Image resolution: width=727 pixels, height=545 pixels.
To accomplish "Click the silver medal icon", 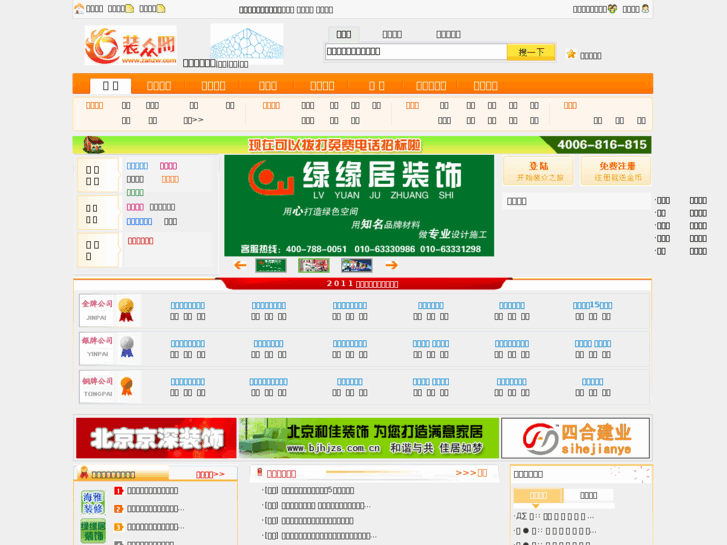I will pos(127,347).
